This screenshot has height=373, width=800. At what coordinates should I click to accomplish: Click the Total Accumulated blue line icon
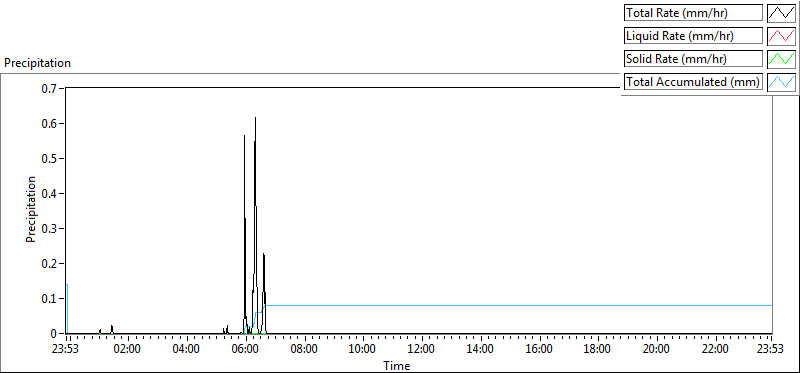(781, 82)
